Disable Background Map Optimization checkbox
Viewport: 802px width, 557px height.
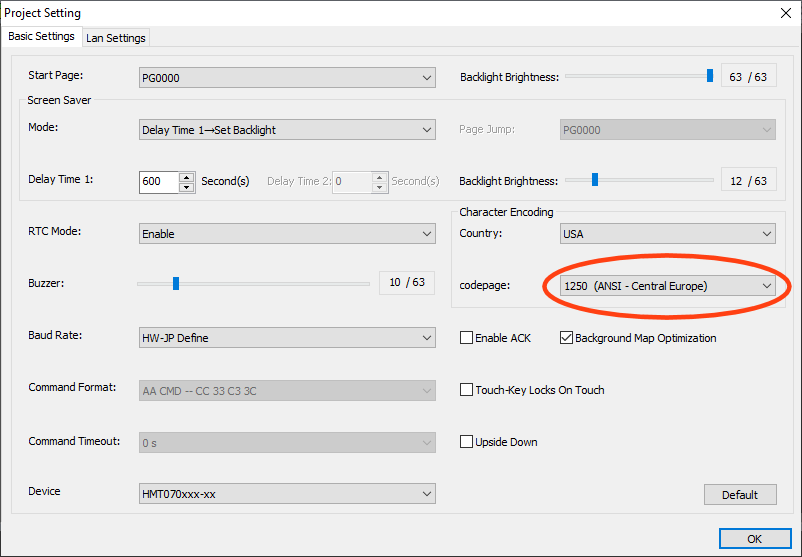(x=566, y=338)
